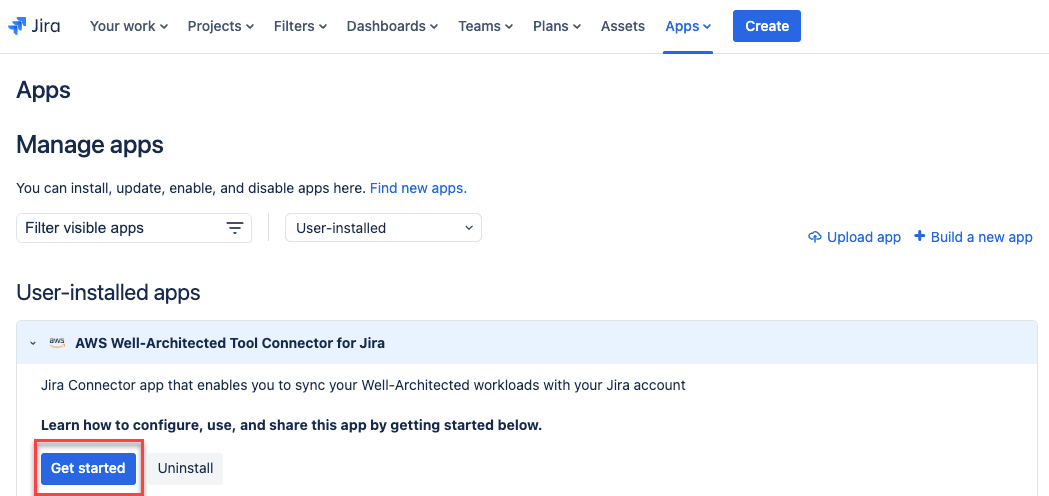Click the Manage apps heading
1049x496 pixels.
90,145
